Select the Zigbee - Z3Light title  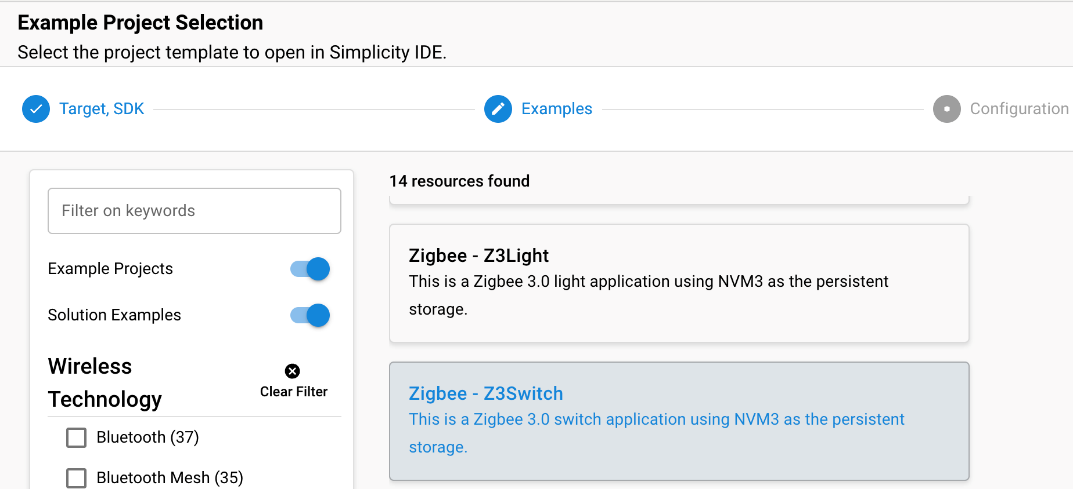[x=478, y=256]
